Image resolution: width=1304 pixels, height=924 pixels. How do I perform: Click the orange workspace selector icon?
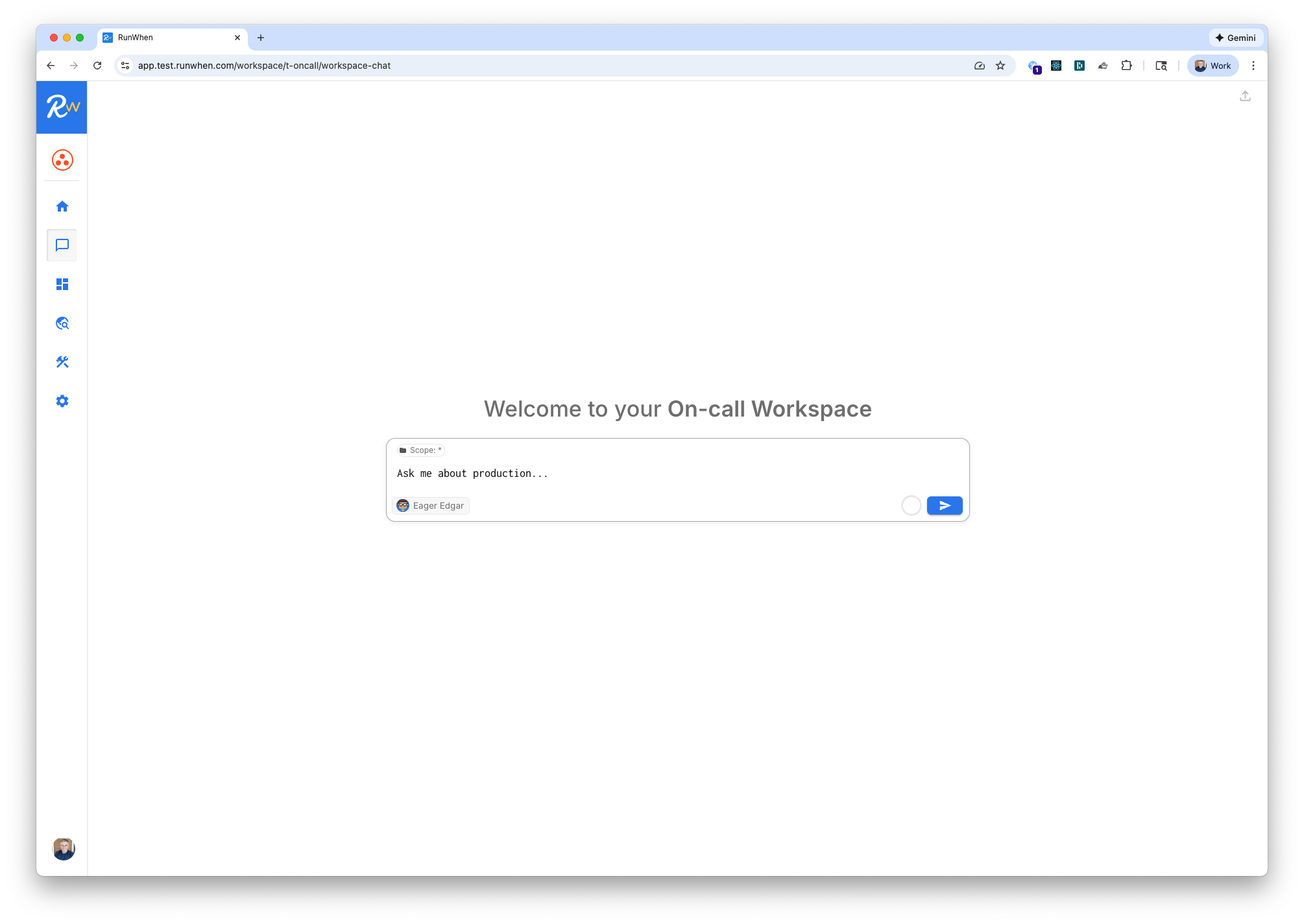(62, 160)
